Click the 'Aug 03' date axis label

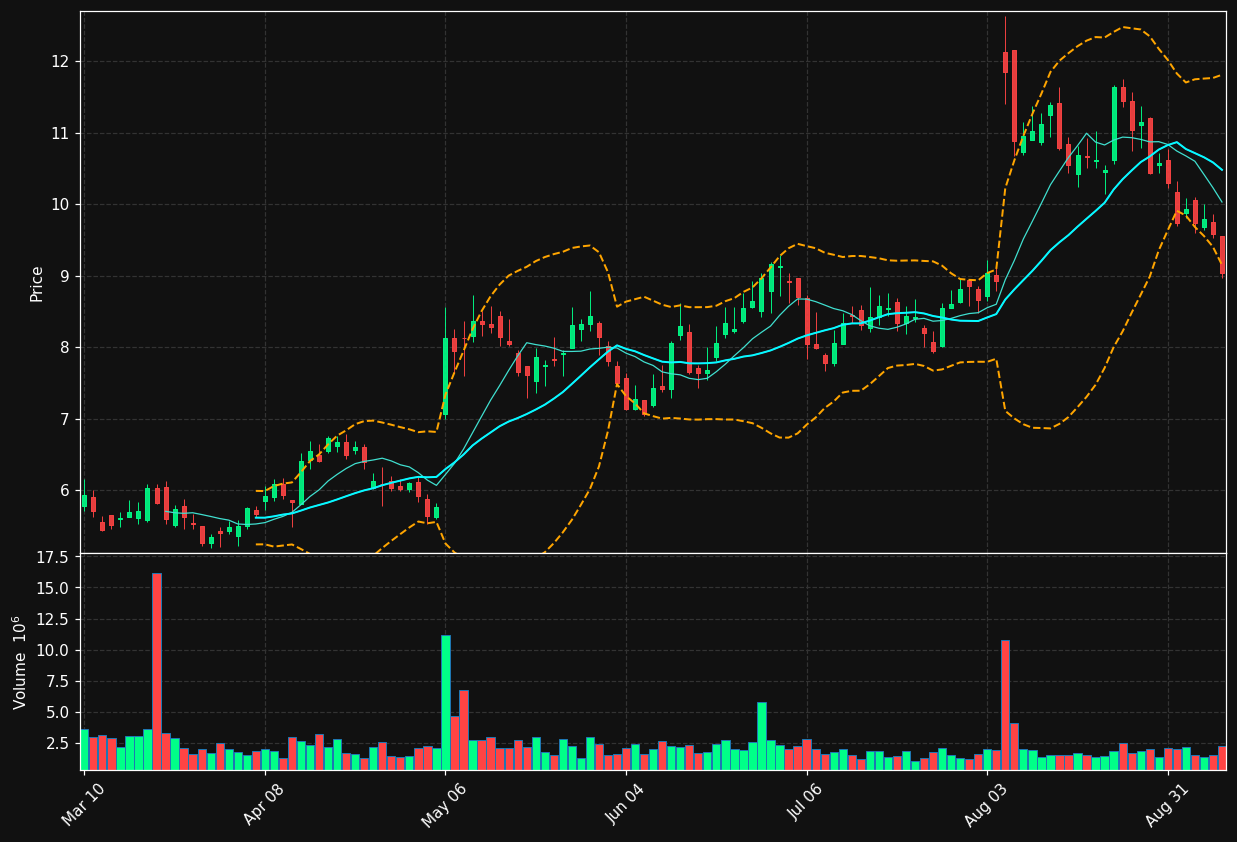[987, 803]
